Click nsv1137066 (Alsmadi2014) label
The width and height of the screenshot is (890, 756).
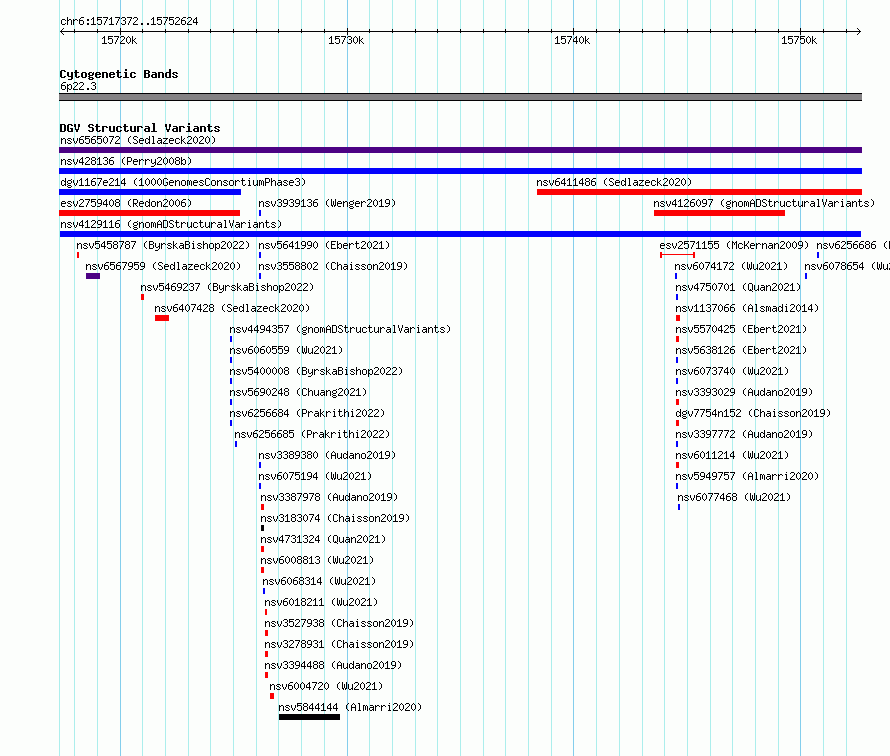(747, 308)
